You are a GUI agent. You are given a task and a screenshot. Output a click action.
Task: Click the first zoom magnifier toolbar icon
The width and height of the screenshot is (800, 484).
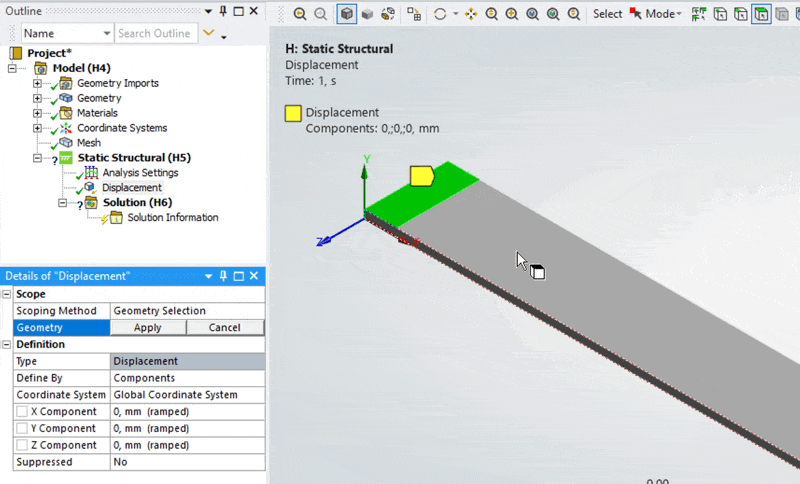point(300,15)
